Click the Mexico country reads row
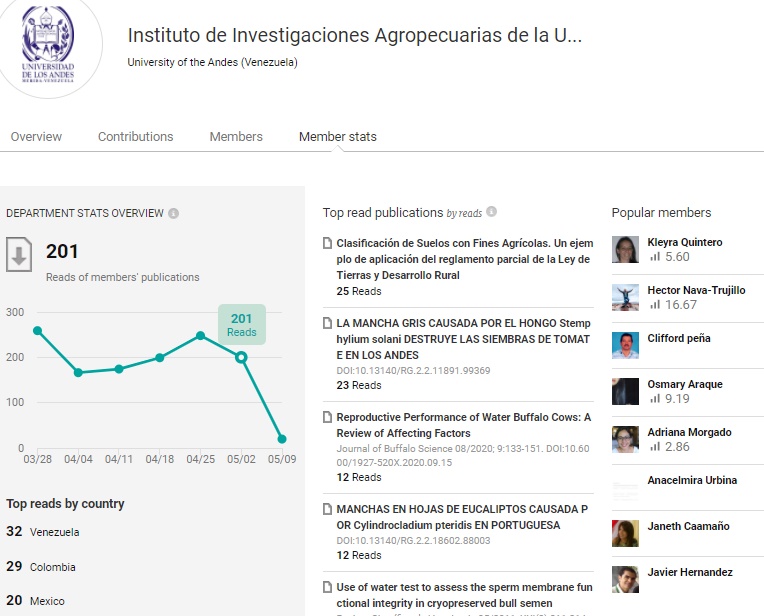 (35, 601)
